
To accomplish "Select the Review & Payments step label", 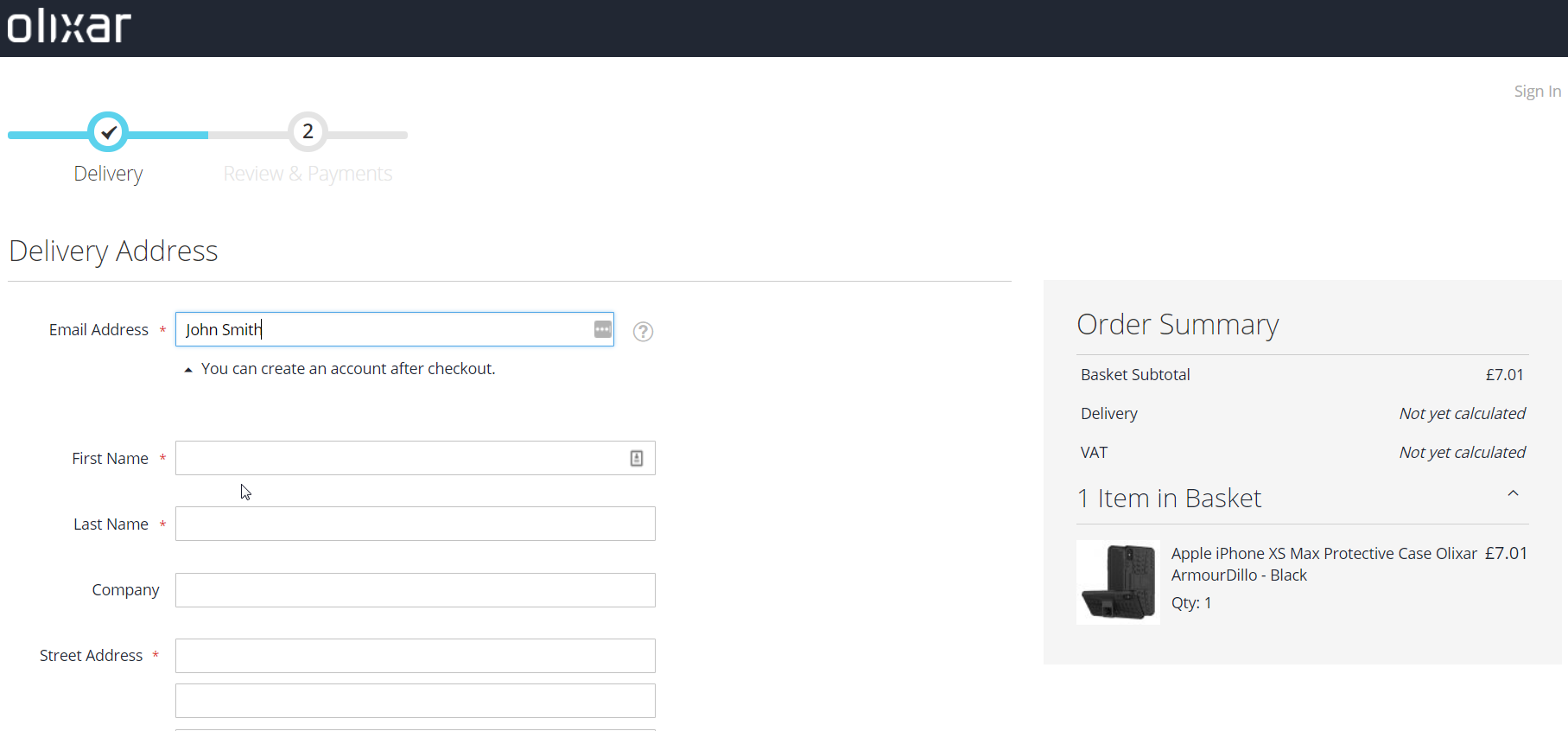I will 308,174.
